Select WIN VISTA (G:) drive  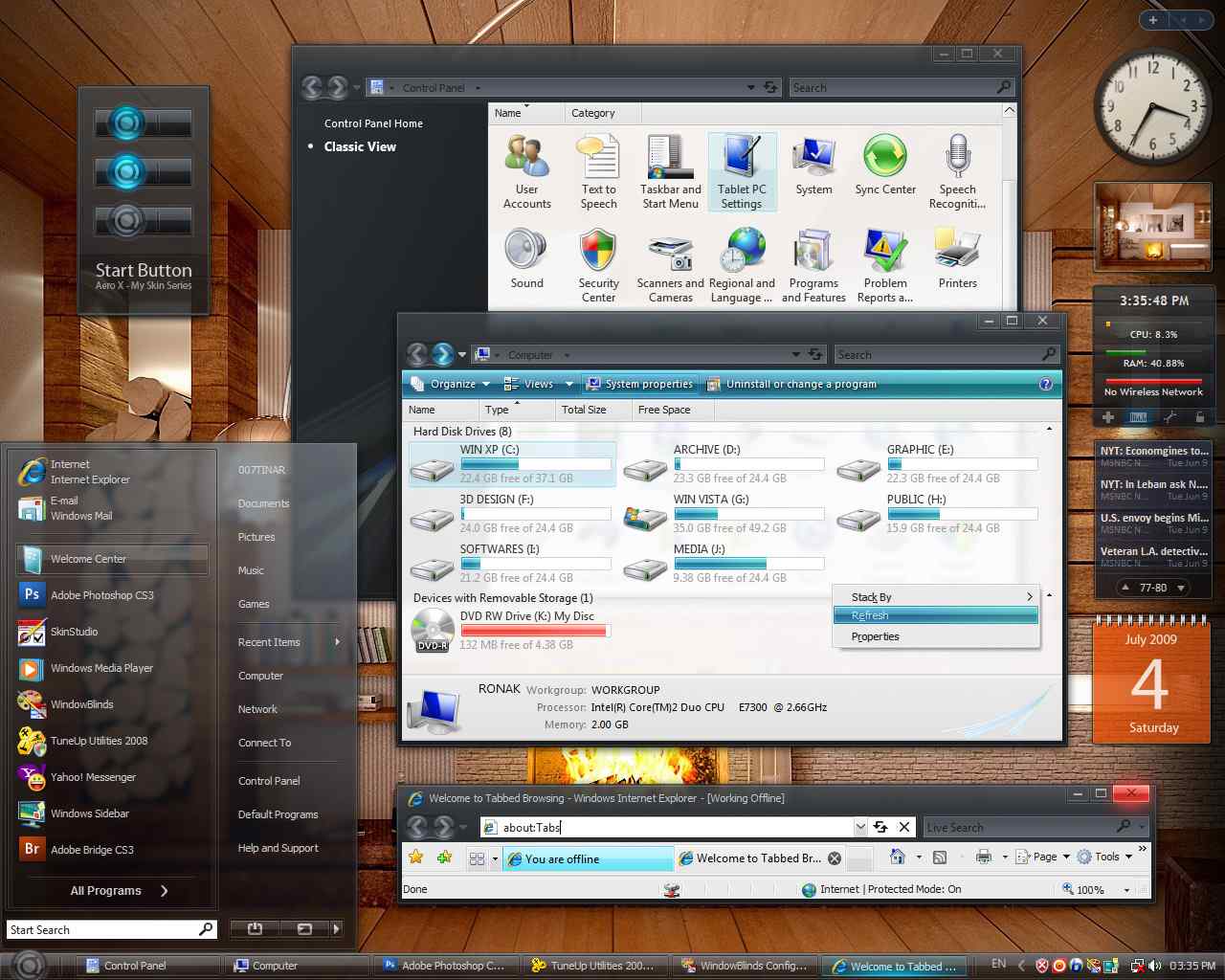[724, 514]
